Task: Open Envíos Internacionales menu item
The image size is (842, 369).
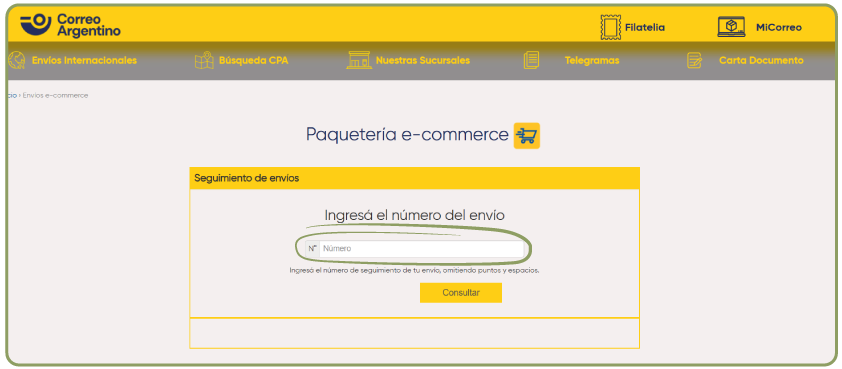Action: click(84, 60)
